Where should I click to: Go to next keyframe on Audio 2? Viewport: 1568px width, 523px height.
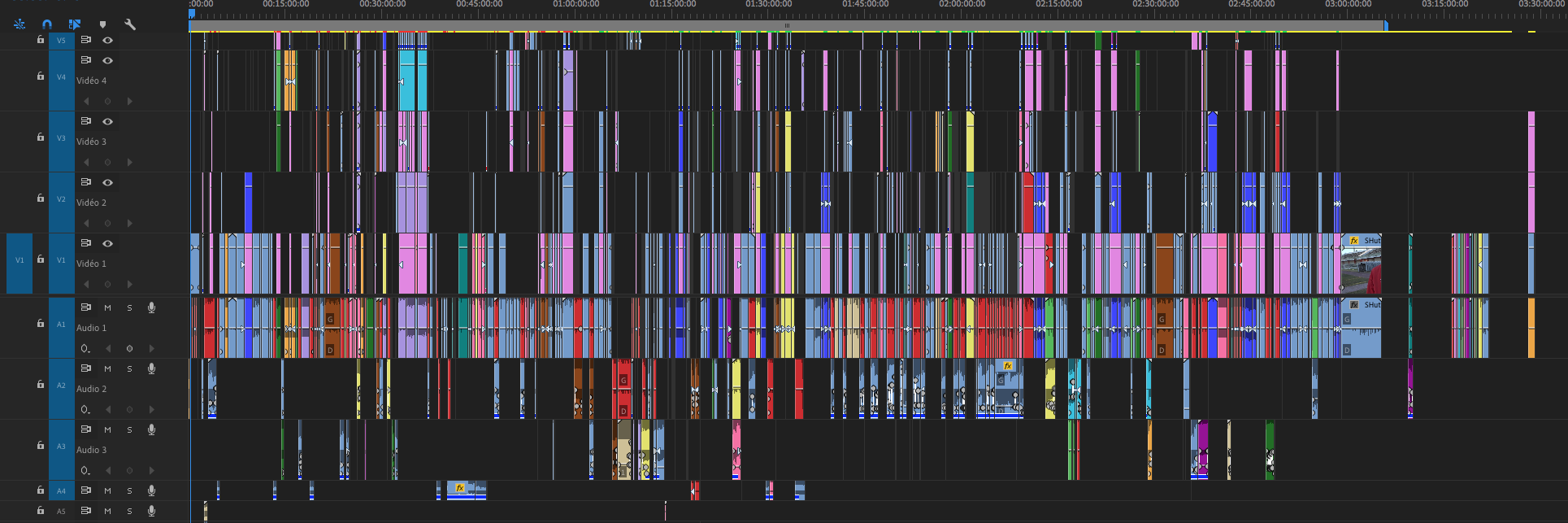pyautogui.click(x=151, y=410)
